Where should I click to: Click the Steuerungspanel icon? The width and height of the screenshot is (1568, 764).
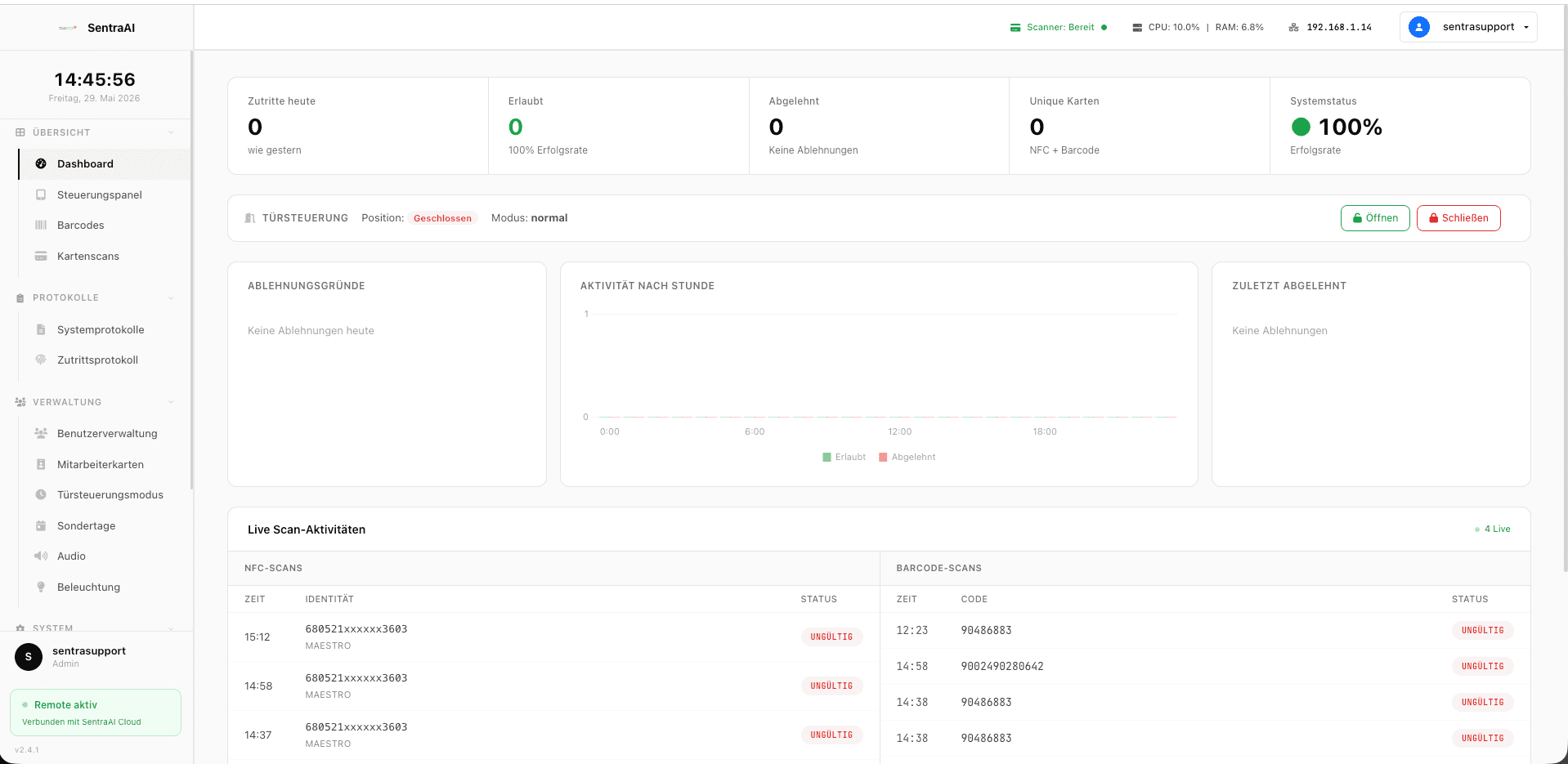pyautogui.click(x=41, y=194)
